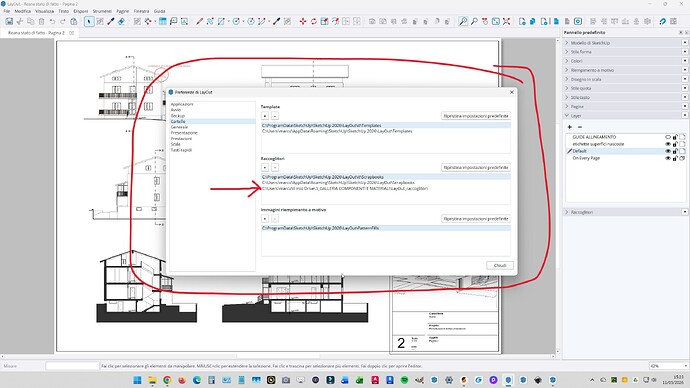
Task: Toggle page sharing for Default layer
Action: click(682, 151)
